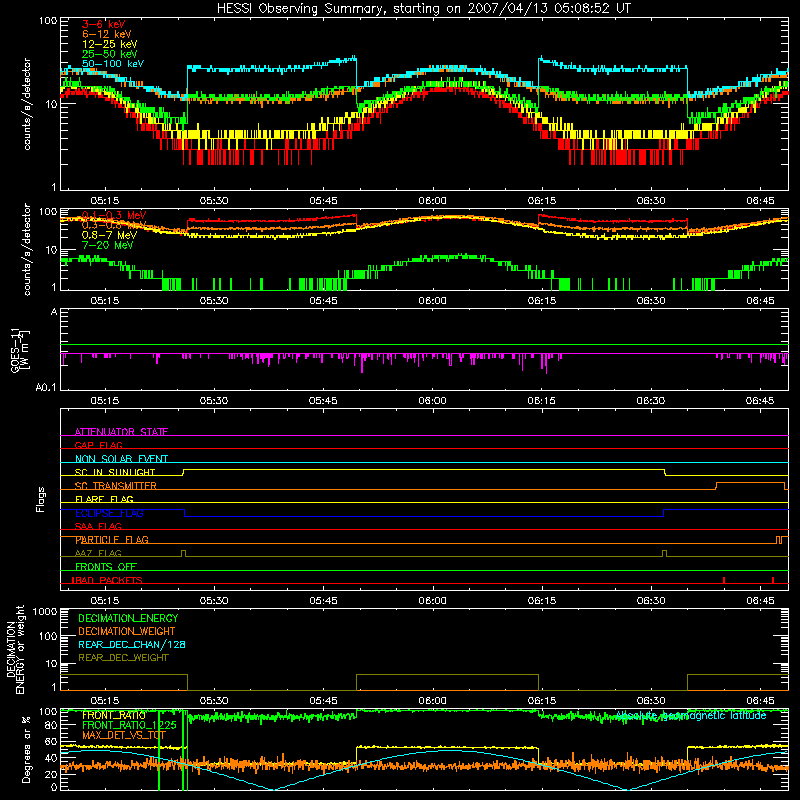
Task: Click 06:30 time label under GOES panel
Action: click(x=651, y=401)
